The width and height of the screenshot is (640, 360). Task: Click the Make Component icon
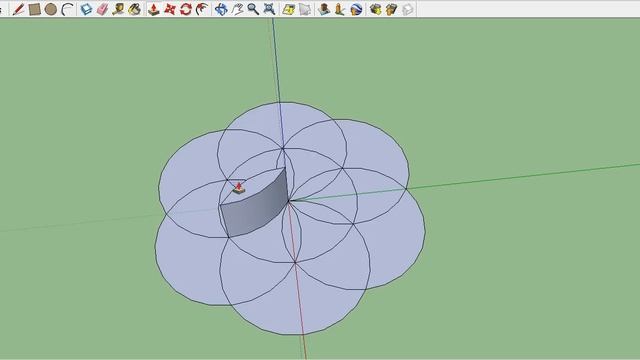coord(86,9)
